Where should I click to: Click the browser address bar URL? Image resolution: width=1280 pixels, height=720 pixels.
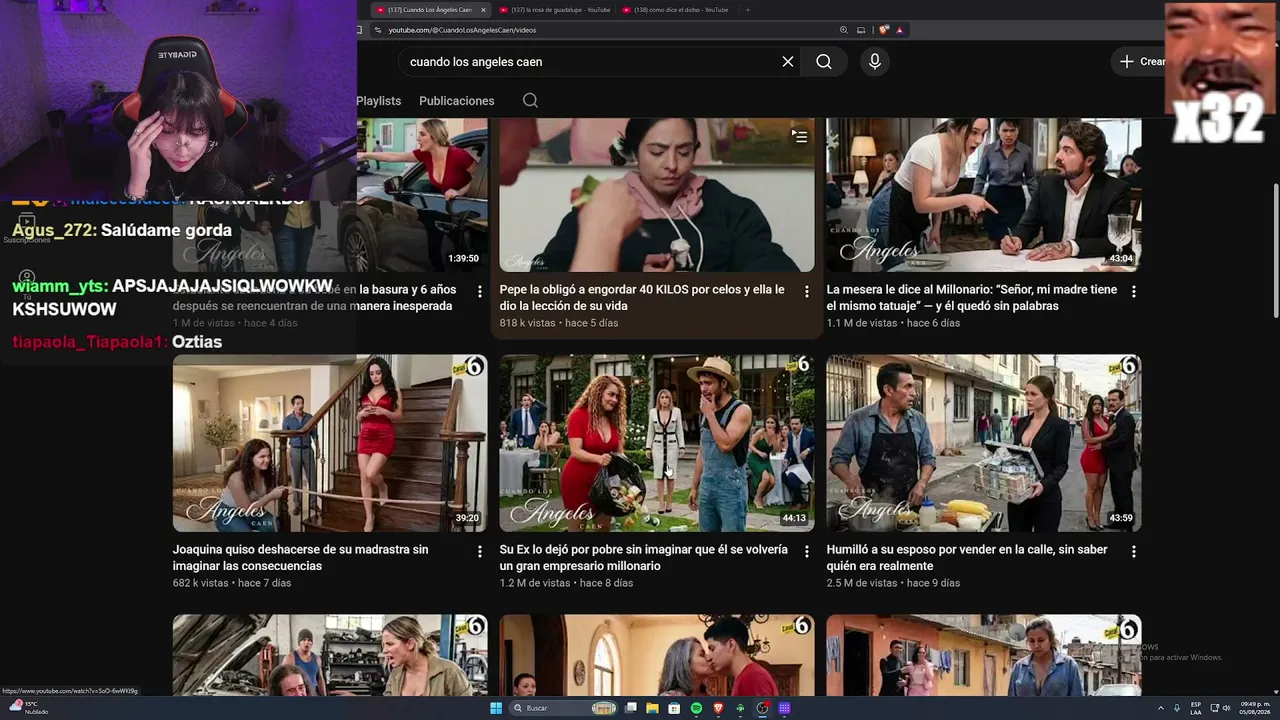click(462, 30)
